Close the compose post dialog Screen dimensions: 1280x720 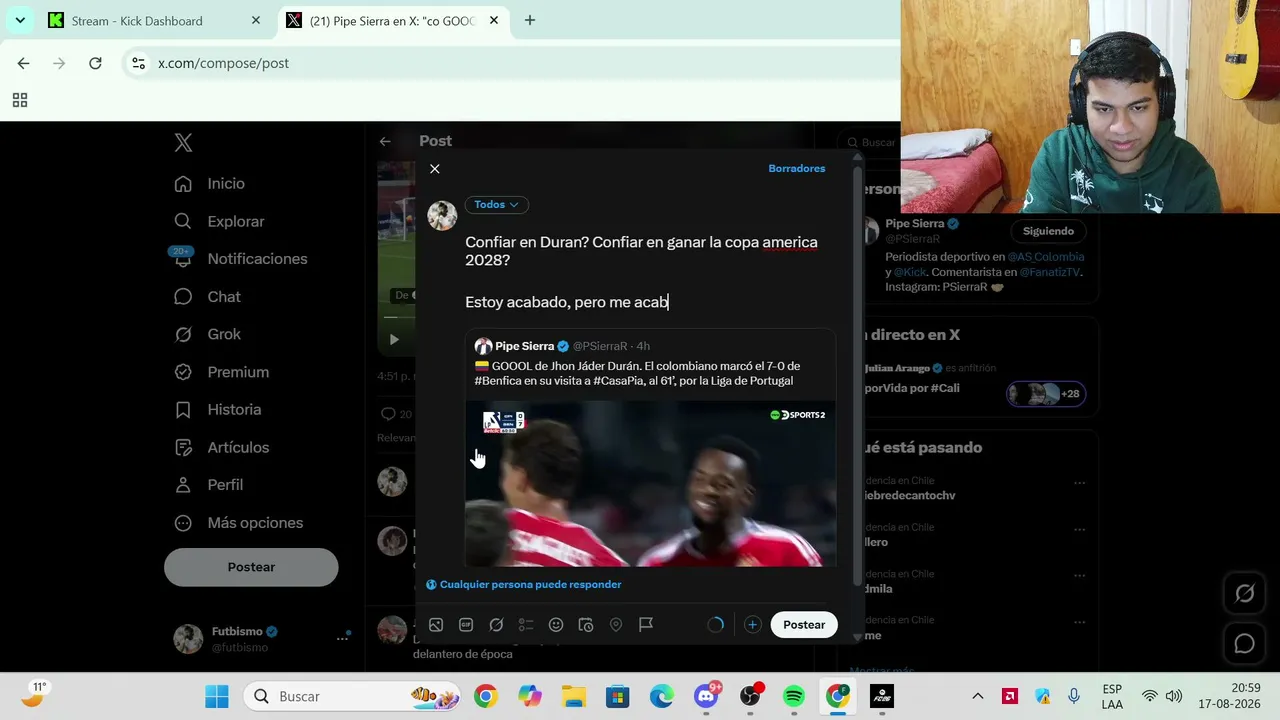(x=435, y=169)
